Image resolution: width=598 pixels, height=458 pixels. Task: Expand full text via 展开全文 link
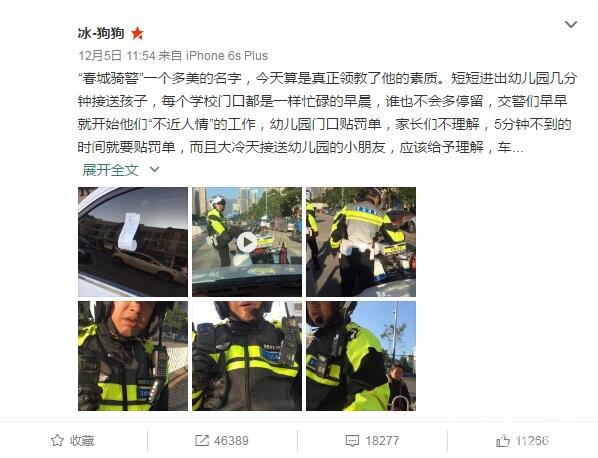110,170
